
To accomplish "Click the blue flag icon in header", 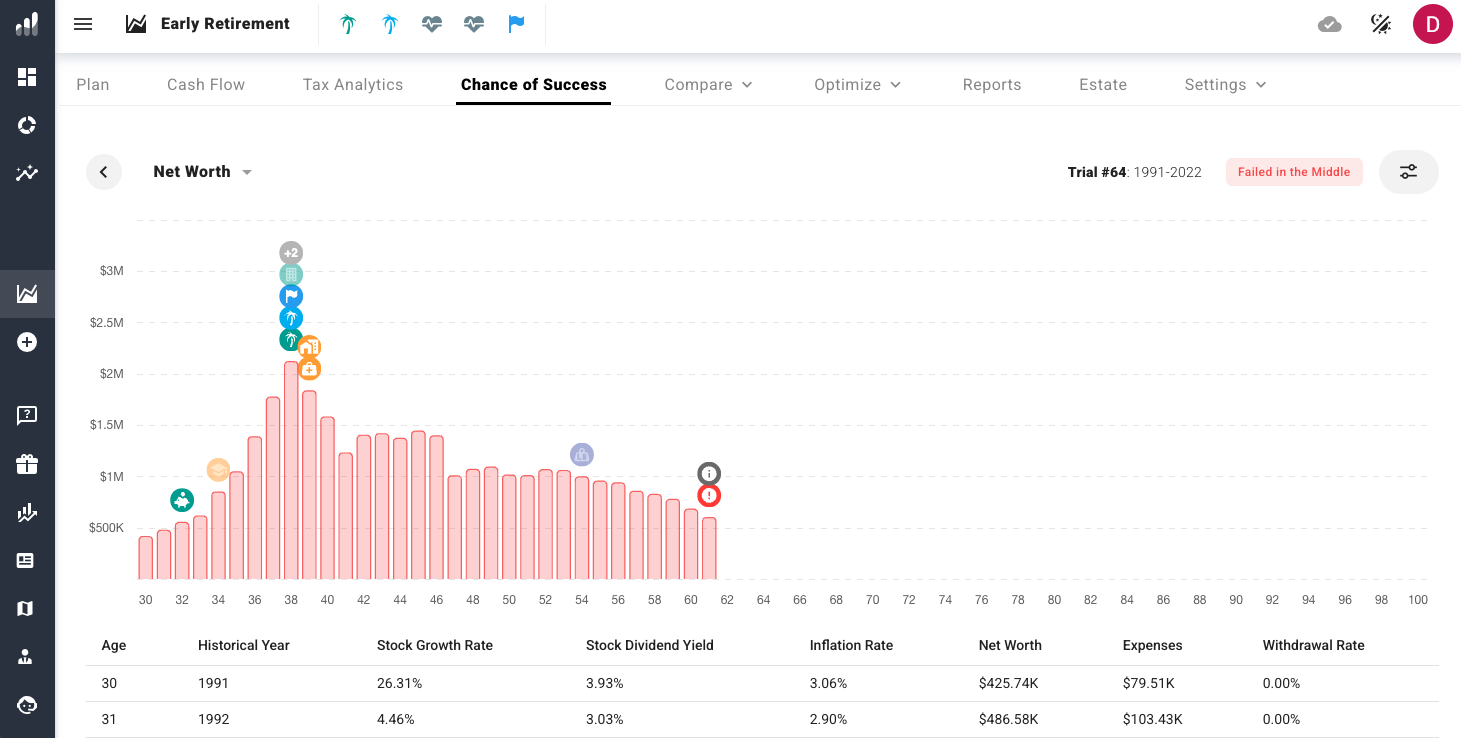I will (516, 24).
